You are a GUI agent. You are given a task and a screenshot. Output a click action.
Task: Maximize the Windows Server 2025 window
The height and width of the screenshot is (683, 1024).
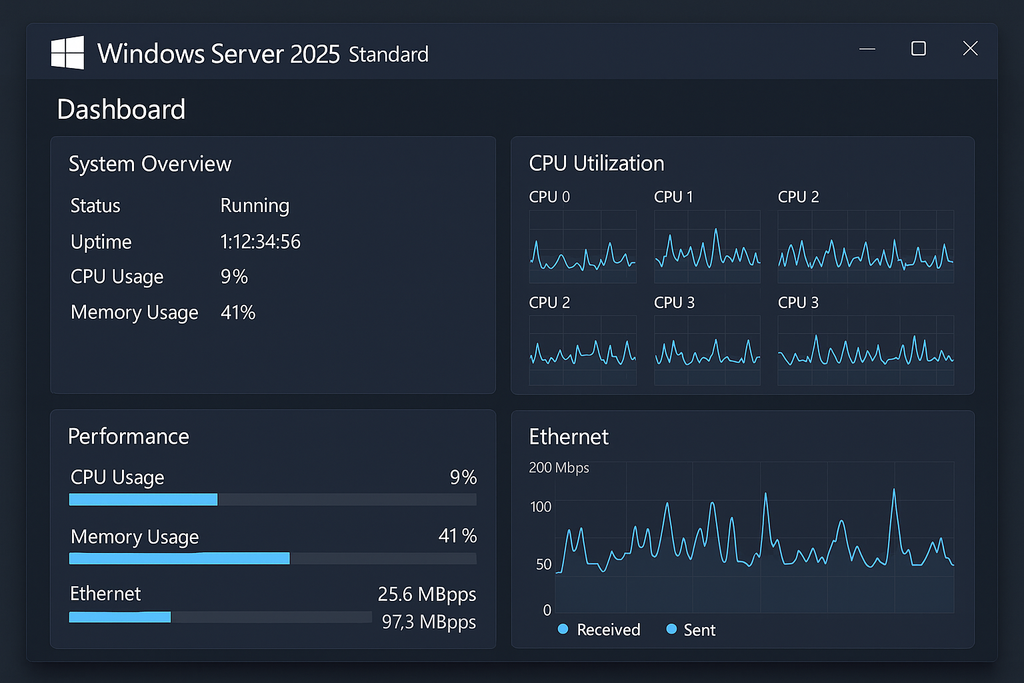point(918,49)
